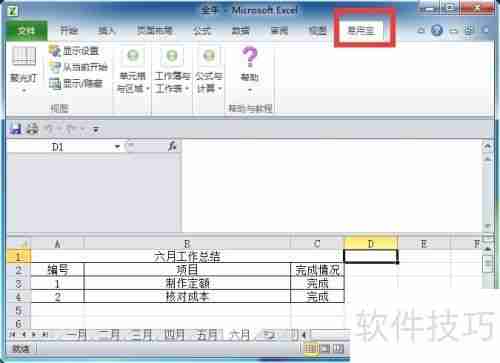Image resolution: width=500 pixels, height=363 pixels.
Task: Open the 公式与计算 dropdown menu
Action: click(x=209, y=70)
